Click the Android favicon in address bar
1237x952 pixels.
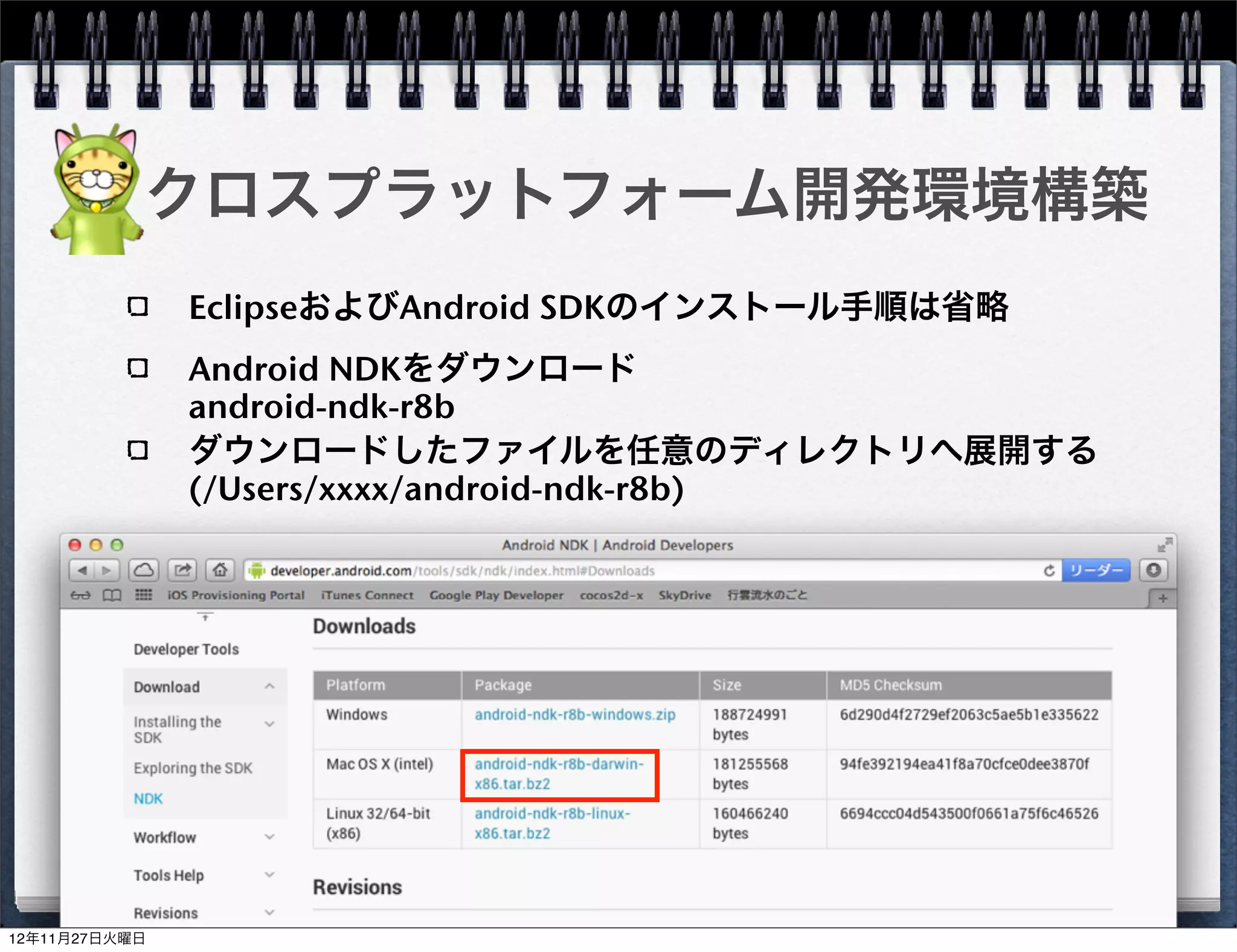tap(257, 571)
